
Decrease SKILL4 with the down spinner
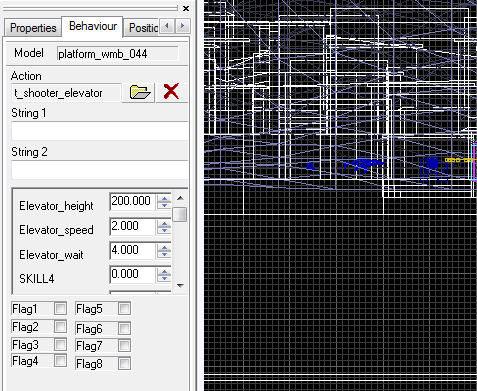coord(164,278)
